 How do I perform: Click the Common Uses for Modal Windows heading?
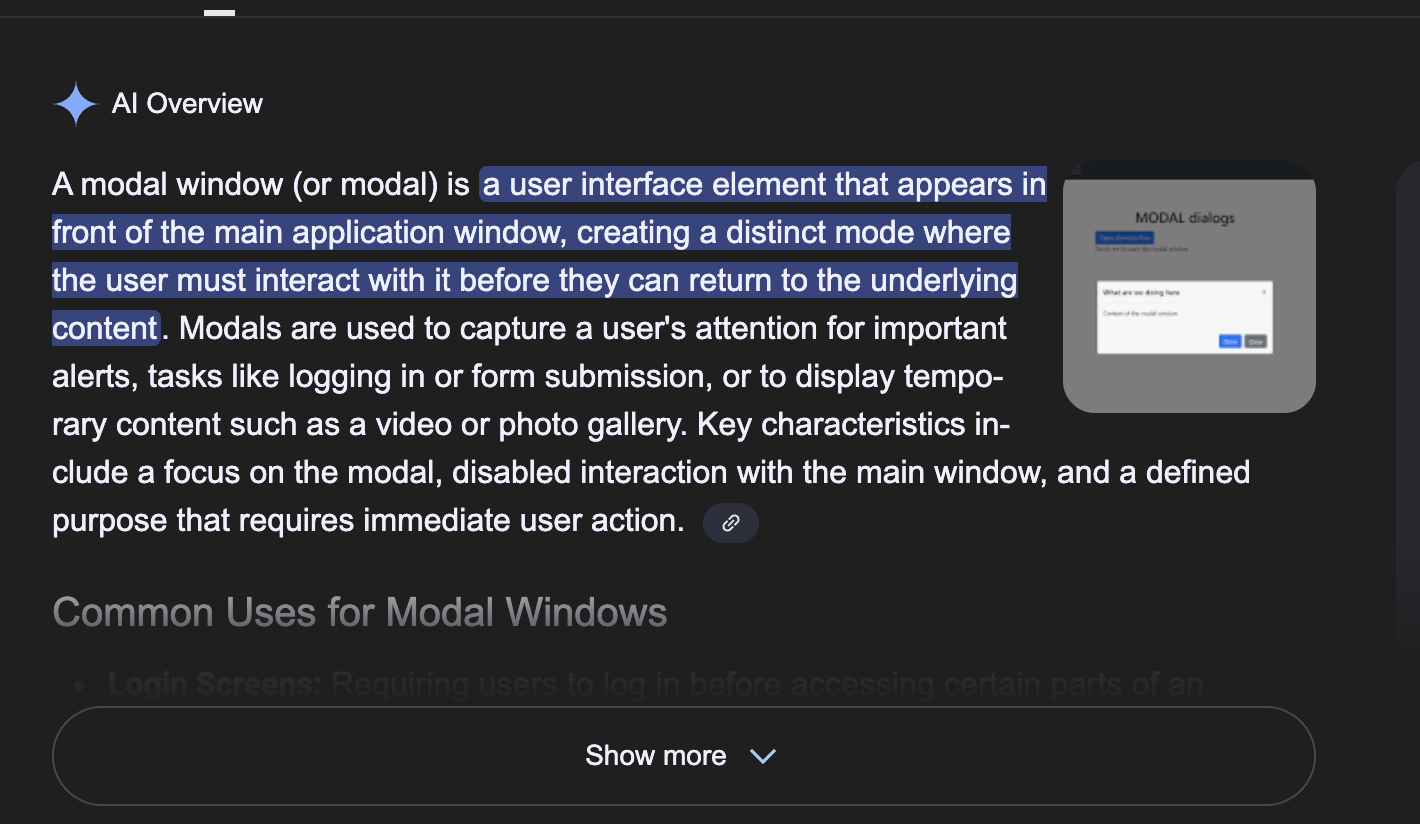(359, 612)
